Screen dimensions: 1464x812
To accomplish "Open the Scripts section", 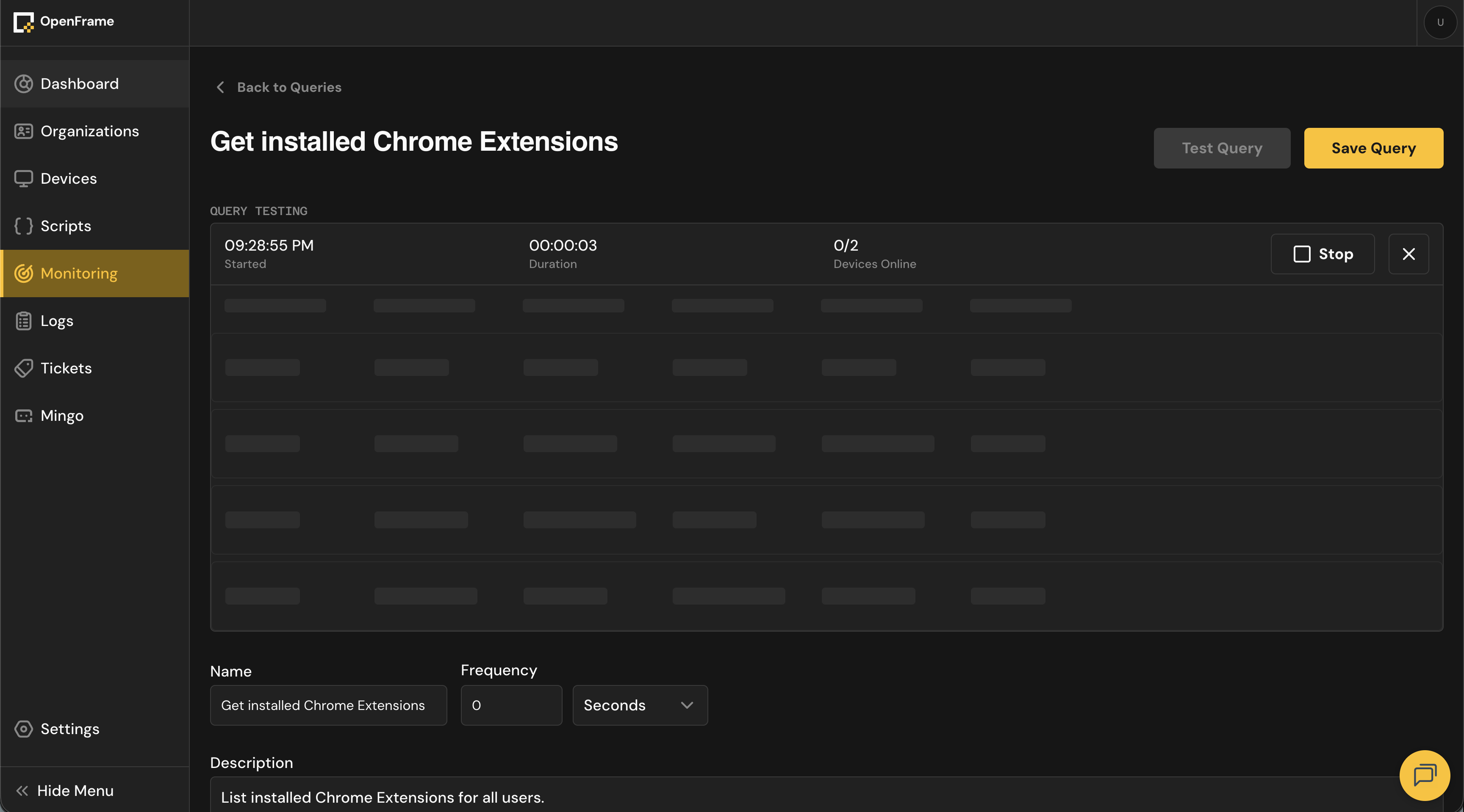I will [94, 226].
